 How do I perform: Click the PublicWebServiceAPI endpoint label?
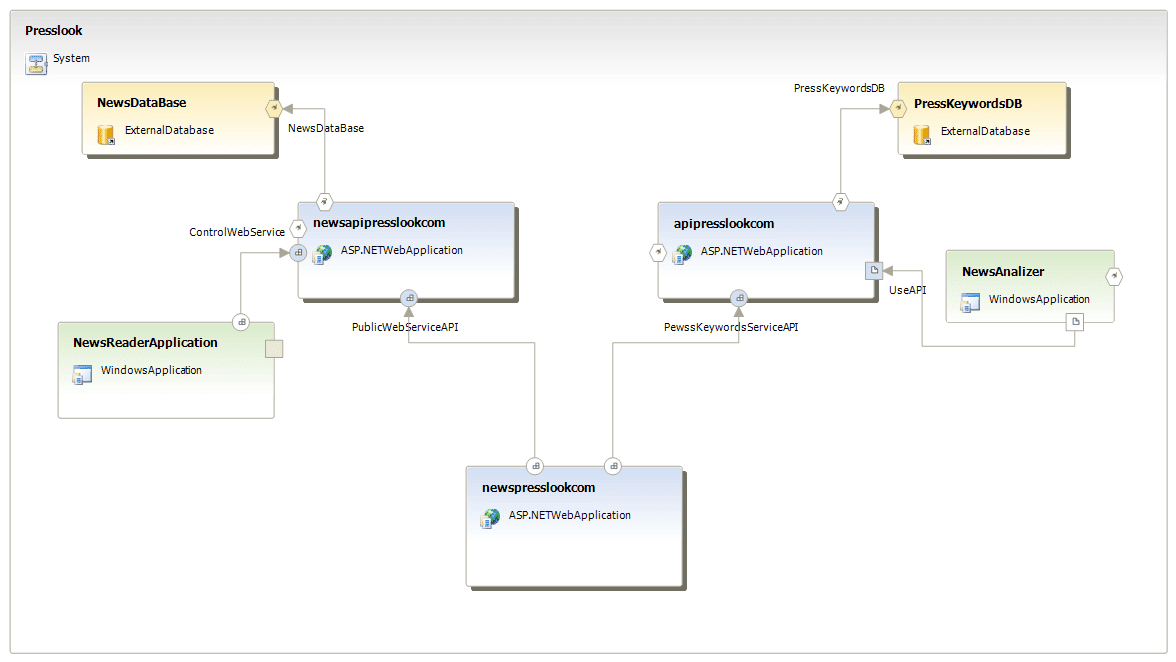(x=405, y=327)
